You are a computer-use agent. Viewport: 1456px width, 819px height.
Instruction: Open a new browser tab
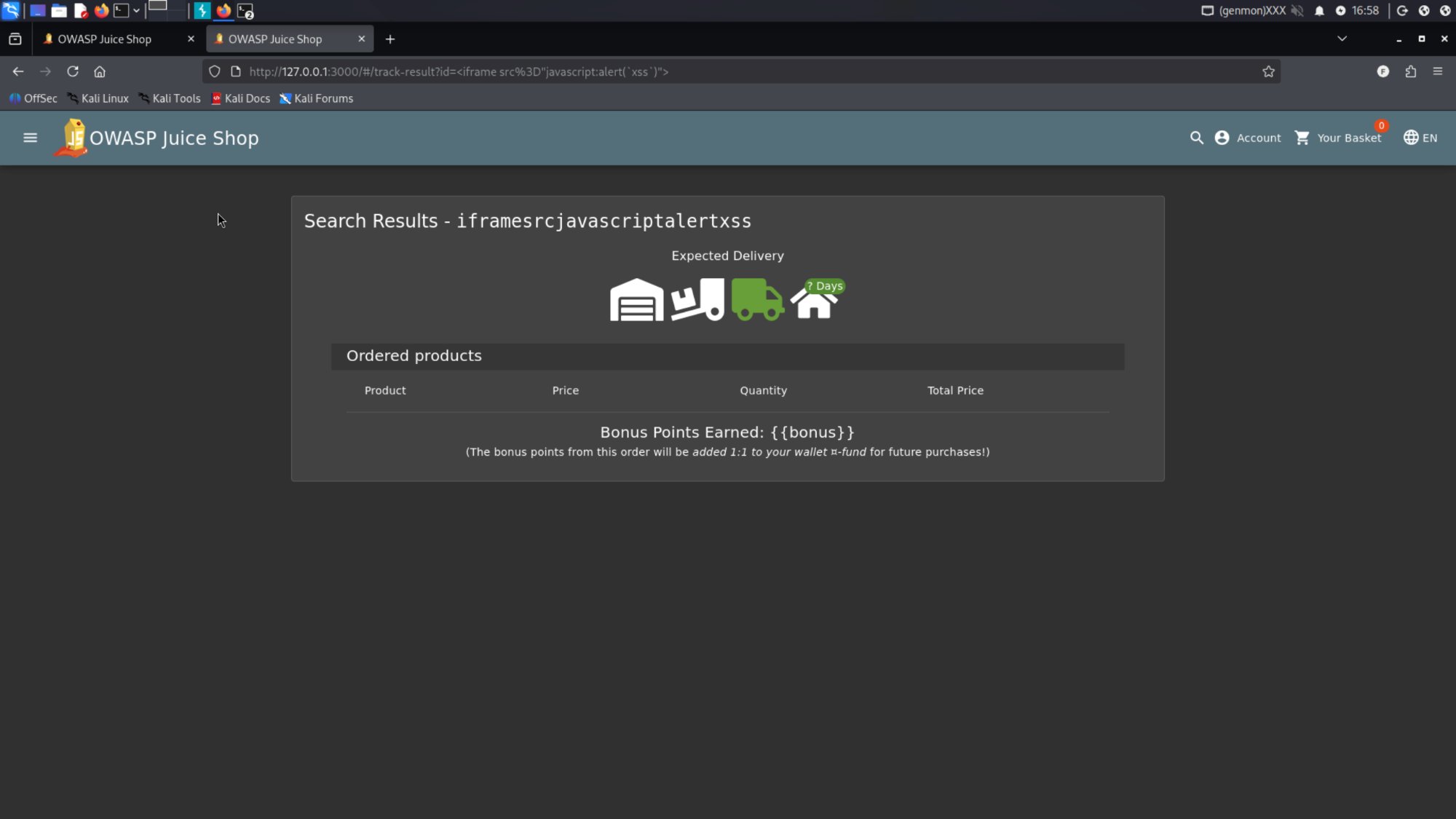390,39
